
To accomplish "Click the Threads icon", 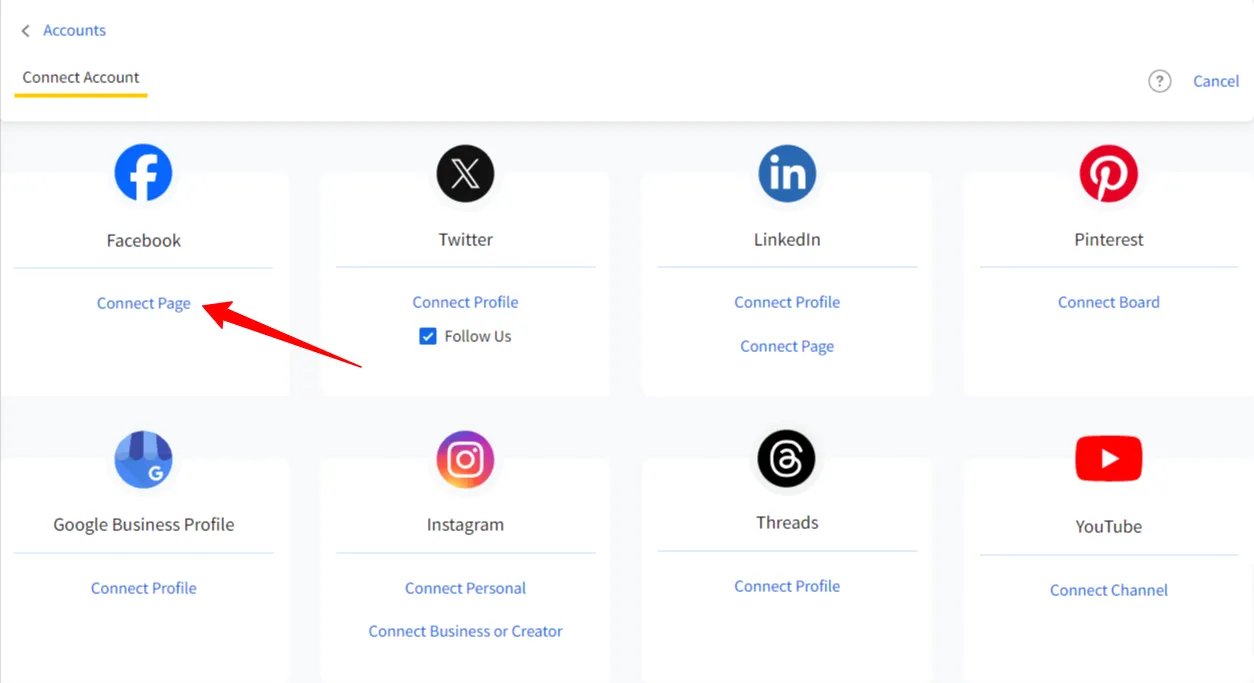I will pyautogui.click(x=787, y=459).
